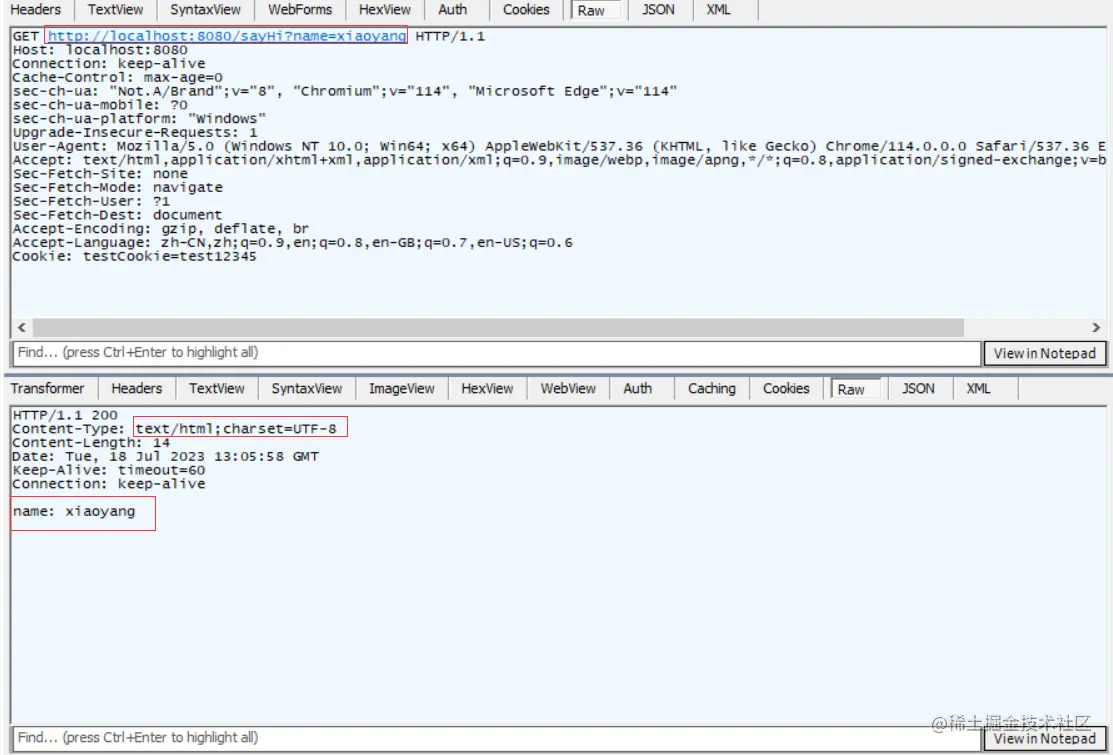Switch to the response XML tab

pyautogui.click(x=978, y=389)
